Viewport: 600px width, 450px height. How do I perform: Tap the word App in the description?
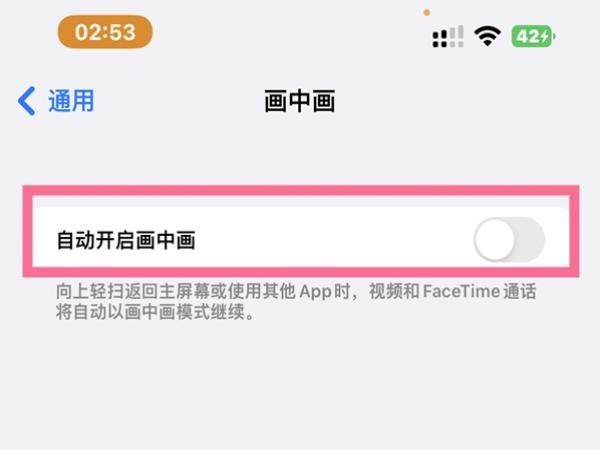pyautogui.click(x=315, y=292)
